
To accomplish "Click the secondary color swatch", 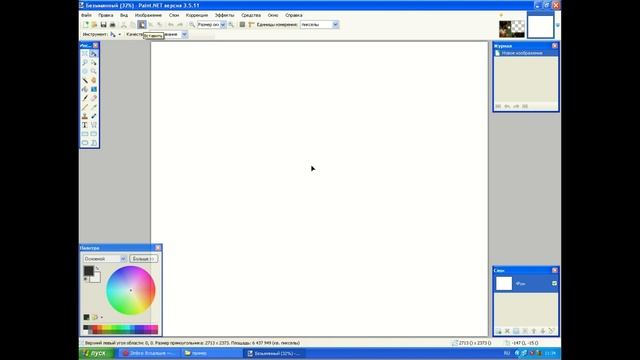I will (96, 278).
